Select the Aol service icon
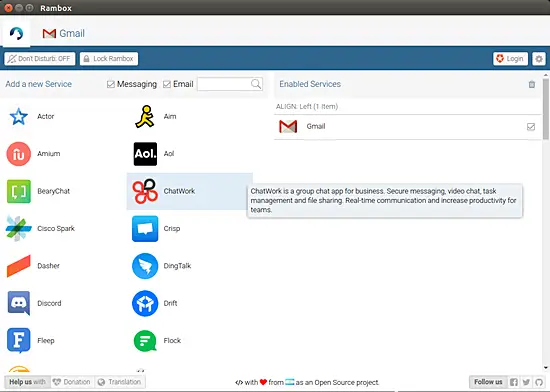Viewport: 550px width, 392px height. pos(145,154)
